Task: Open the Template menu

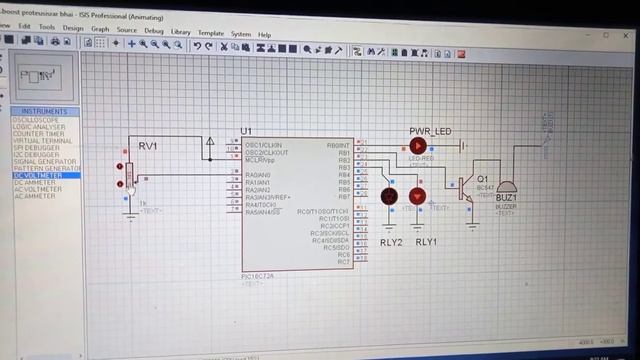Action: (x=211, y=33)
